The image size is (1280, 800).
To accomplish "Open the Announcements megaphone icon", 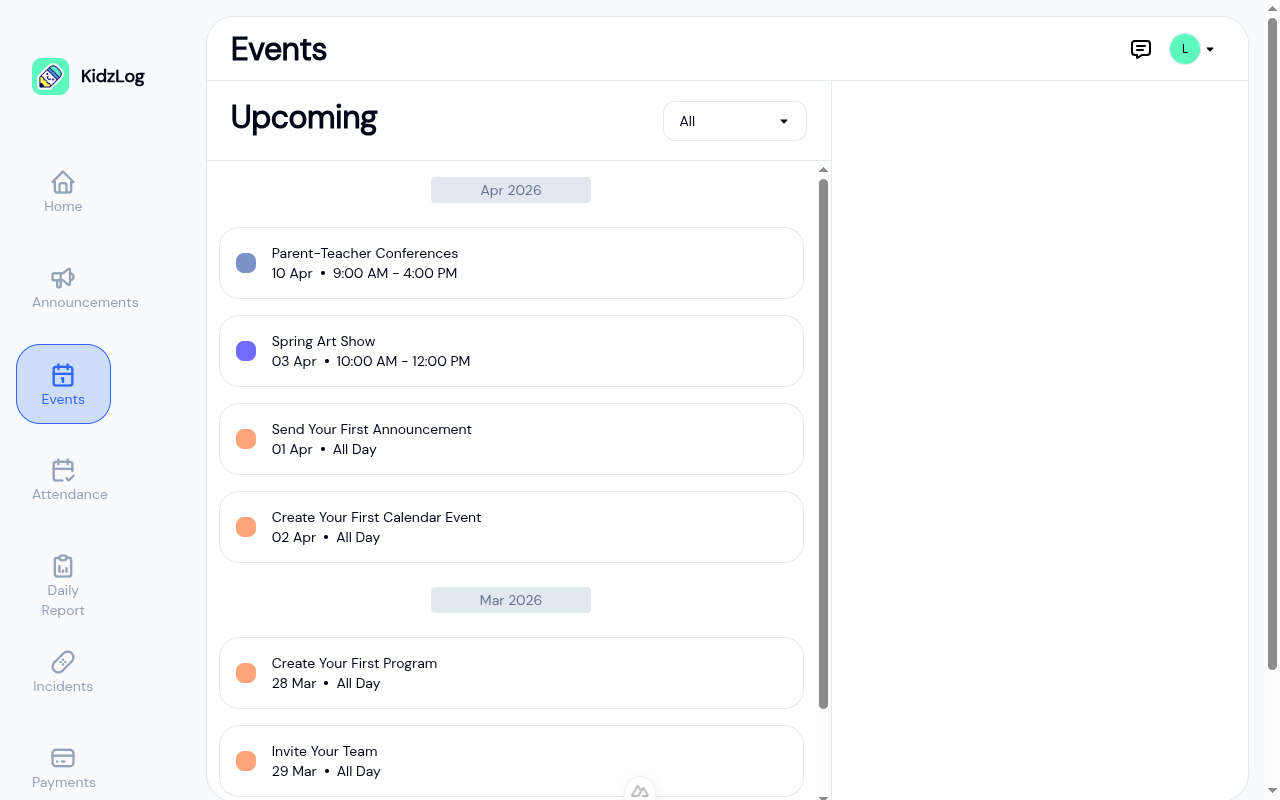I will point(63,278).
